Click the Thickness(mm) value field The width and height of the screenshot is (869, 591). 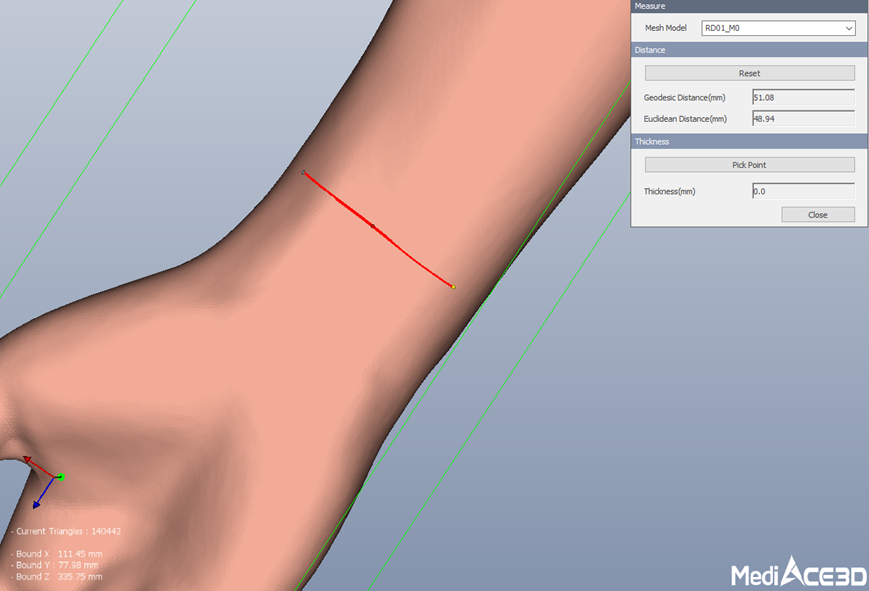point(803,191)
